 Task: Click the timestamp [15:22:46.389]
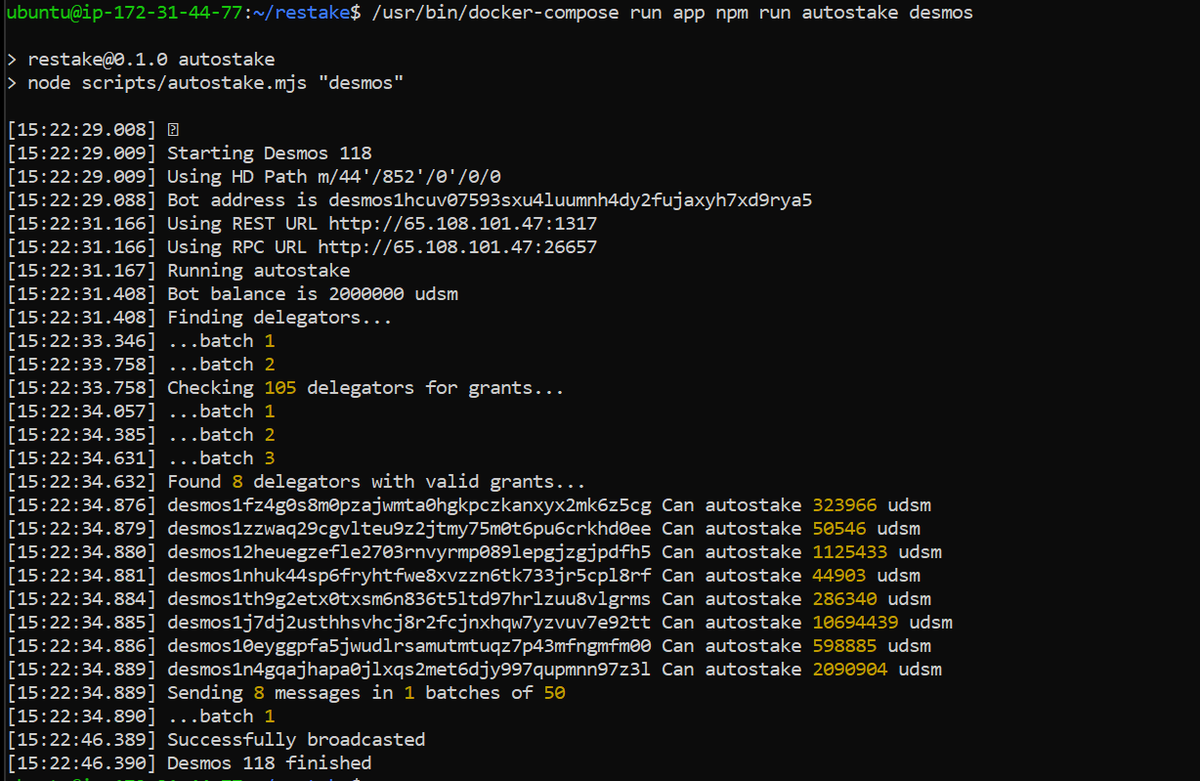pos(81,740)
